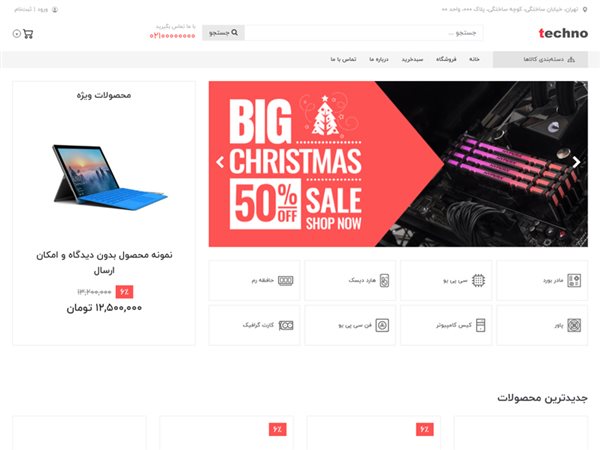Open the فروشگاه shop menu item
The image size is (600, 450).
point(446,59)
